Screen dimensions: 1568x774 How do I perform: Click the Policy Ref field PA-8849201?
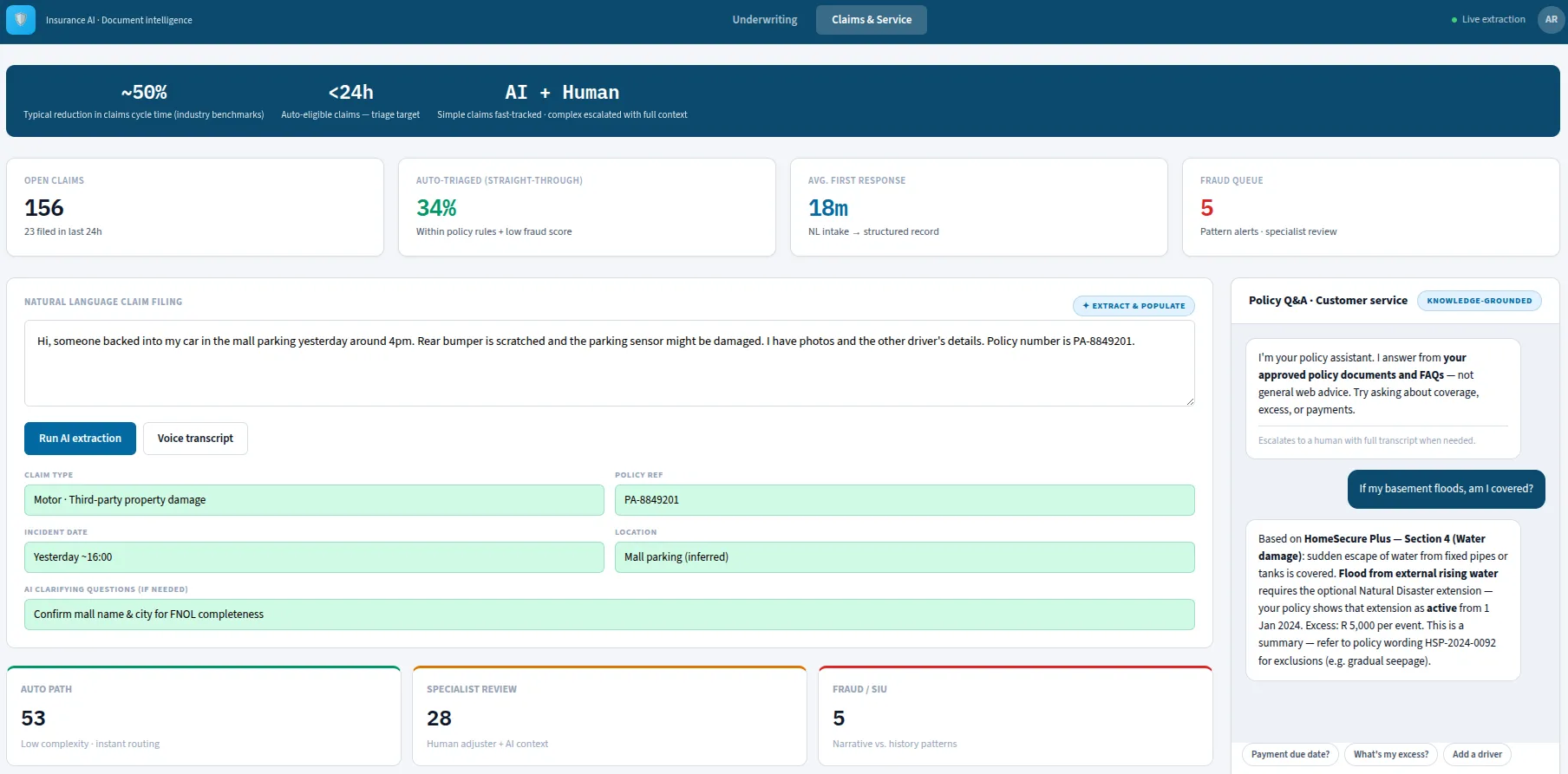905,500
